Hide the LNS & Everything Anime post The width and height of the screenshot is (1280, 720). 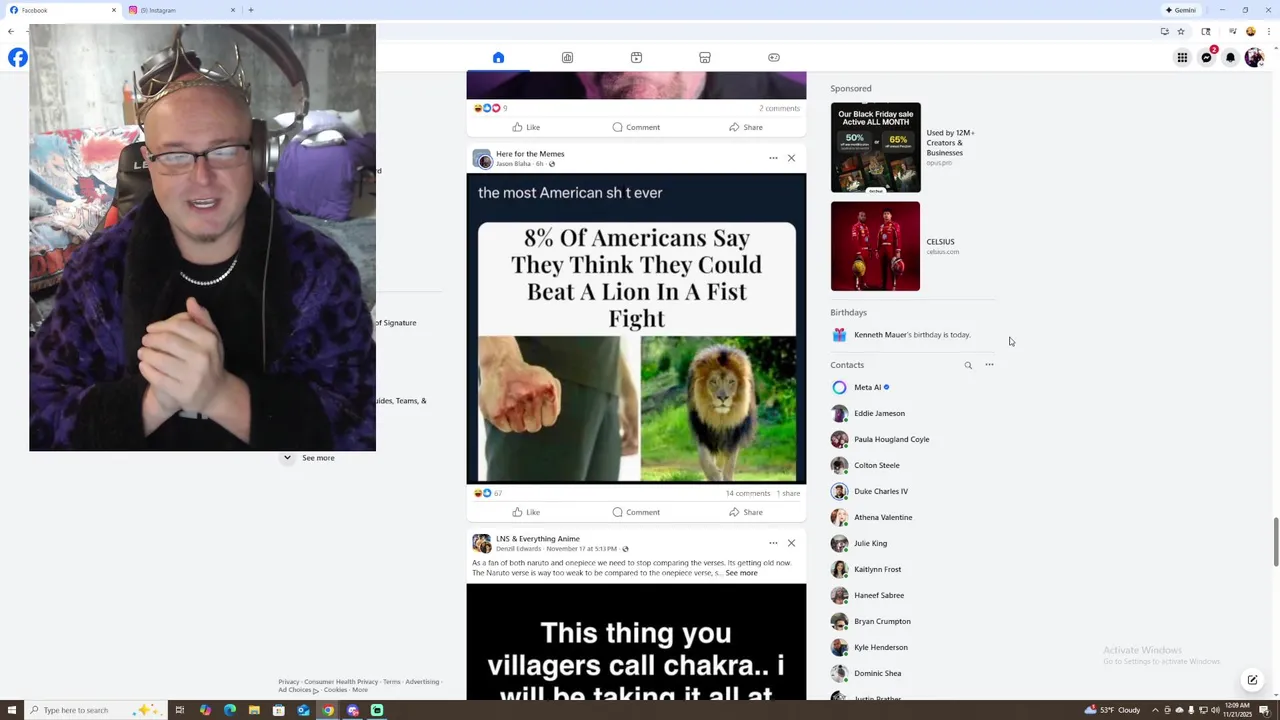(791, 543)
